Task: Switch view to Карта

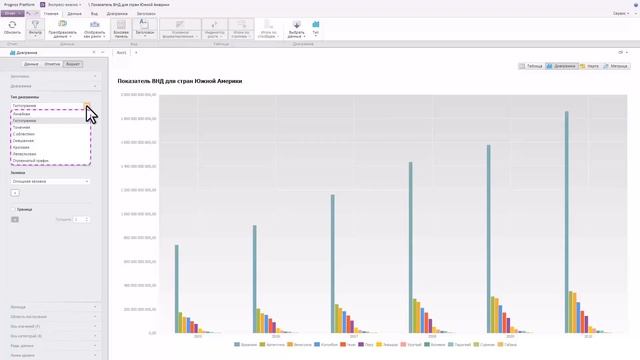Action: pos(590,66)
